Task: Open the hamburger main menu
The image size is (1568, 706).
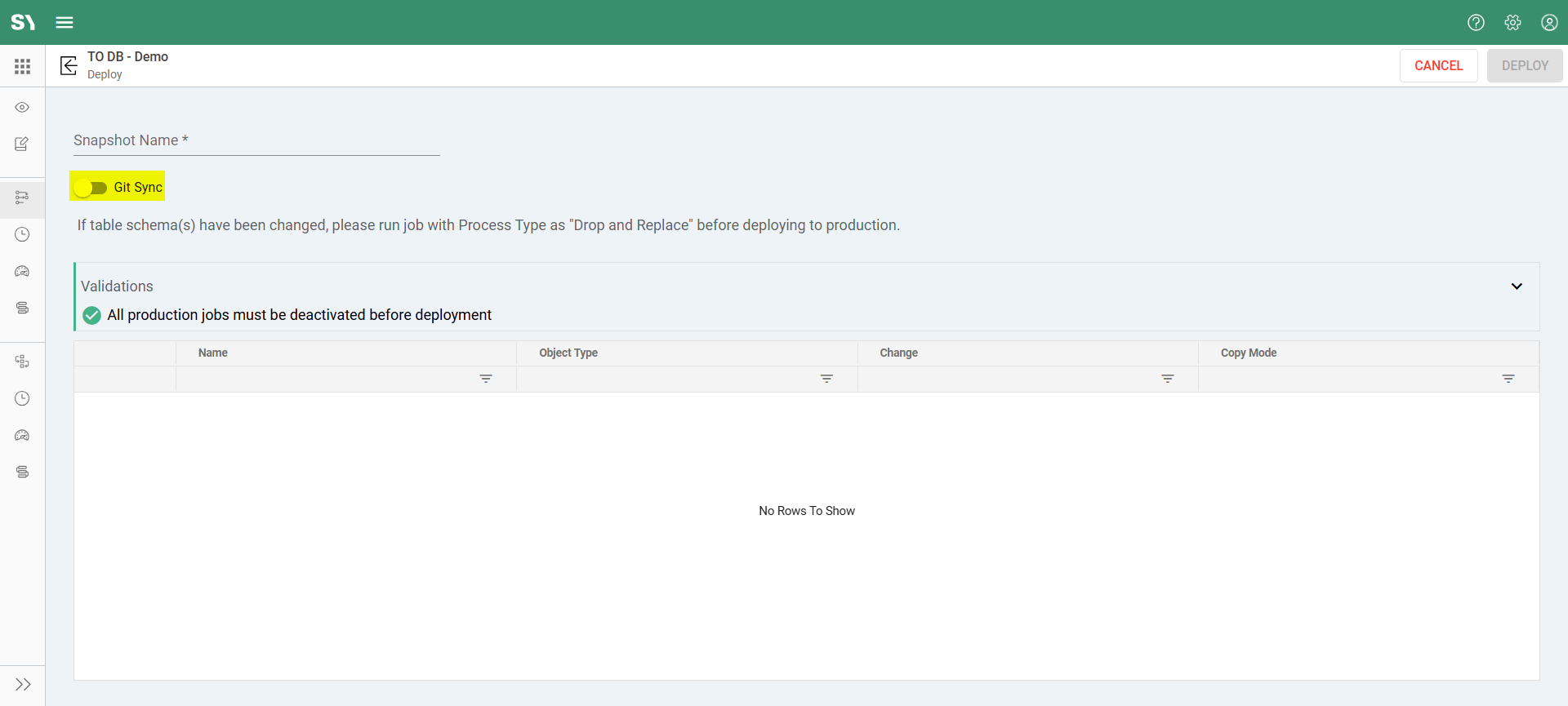Action: coord(65,22)
